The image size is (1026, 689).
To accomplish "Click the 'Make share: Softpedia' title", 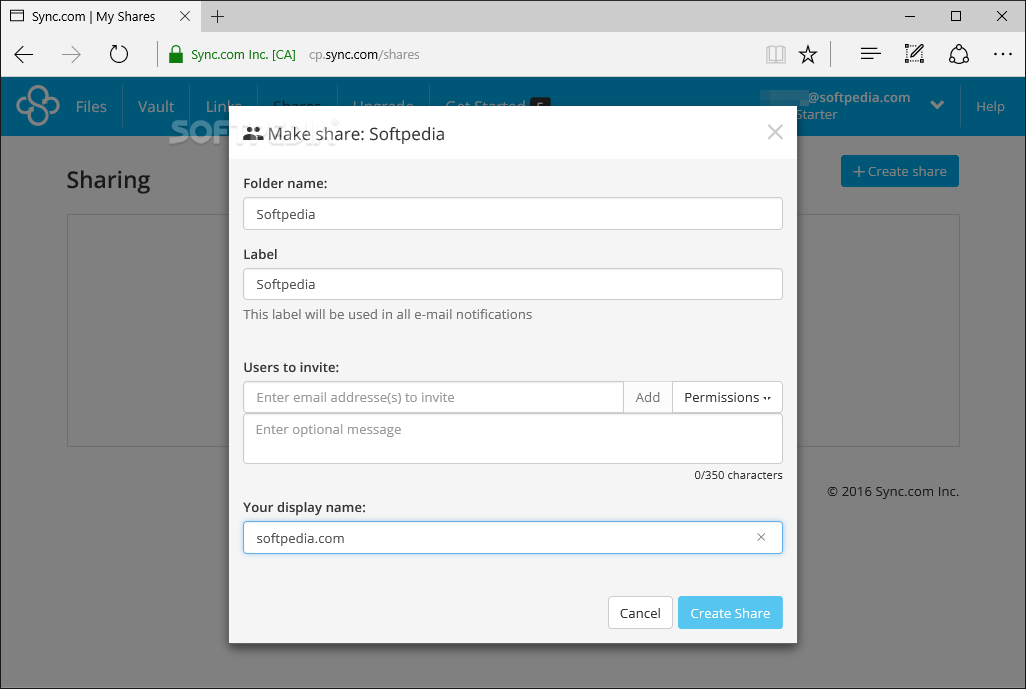I will 356,134.
